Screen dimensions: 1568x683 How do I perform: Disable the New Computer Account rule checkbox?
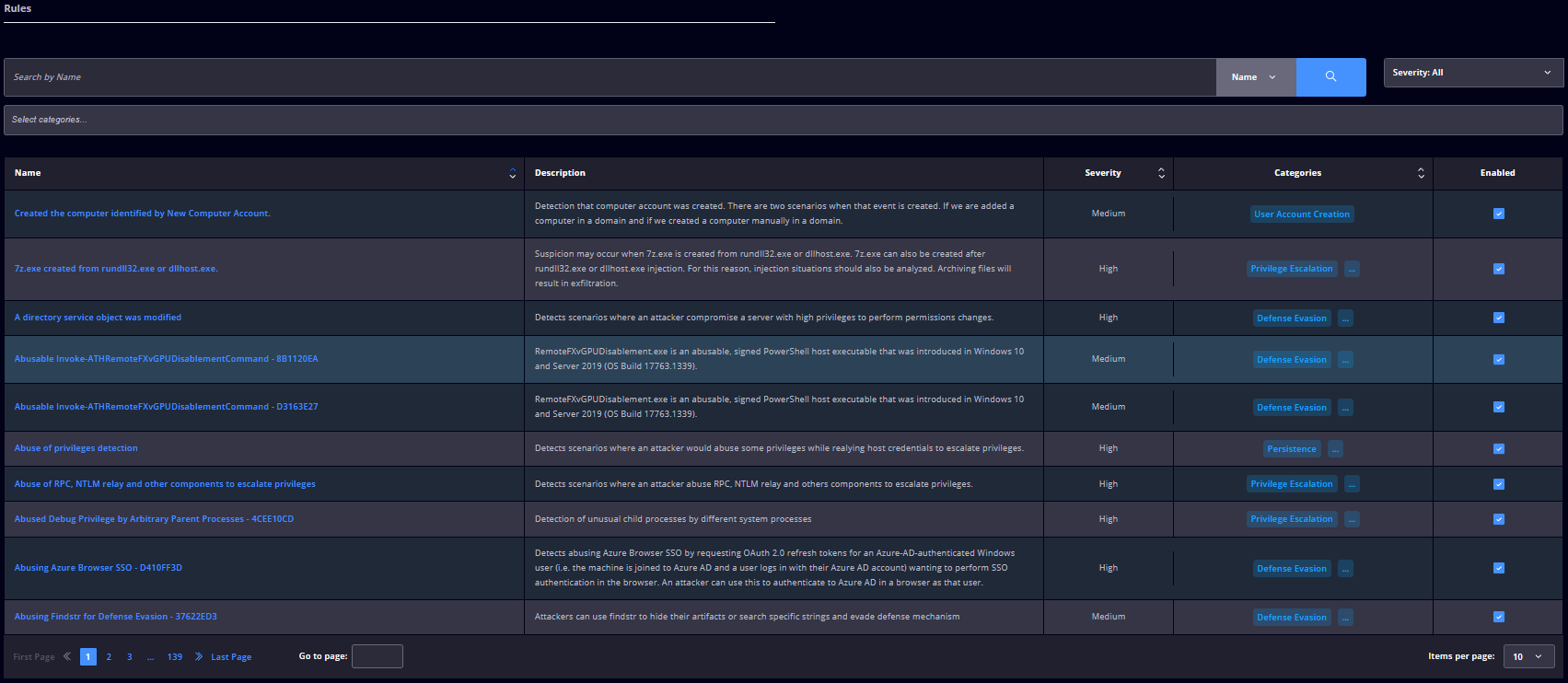(1499, 214)
